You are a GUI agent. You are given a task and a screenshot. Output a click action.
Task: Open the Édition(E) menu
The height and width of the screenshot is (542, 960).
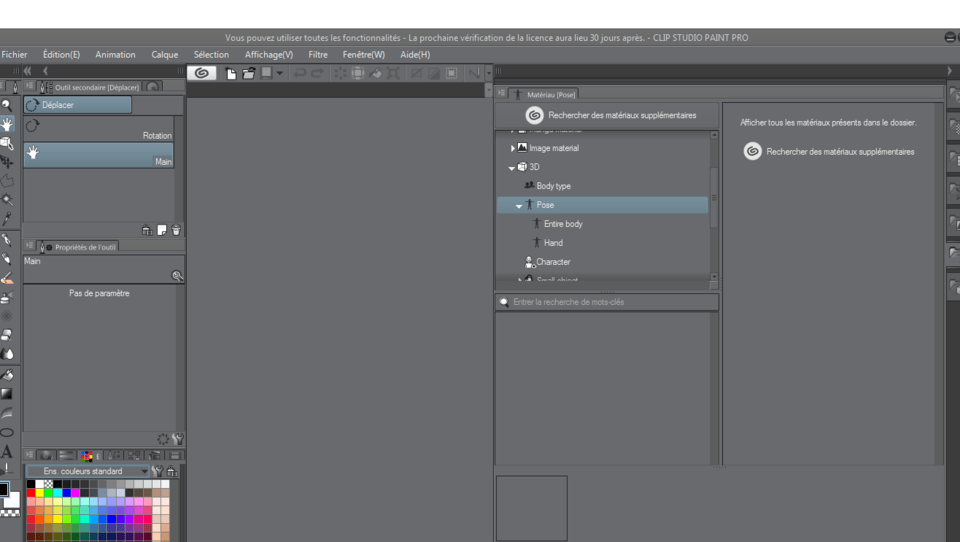point(61,55)
